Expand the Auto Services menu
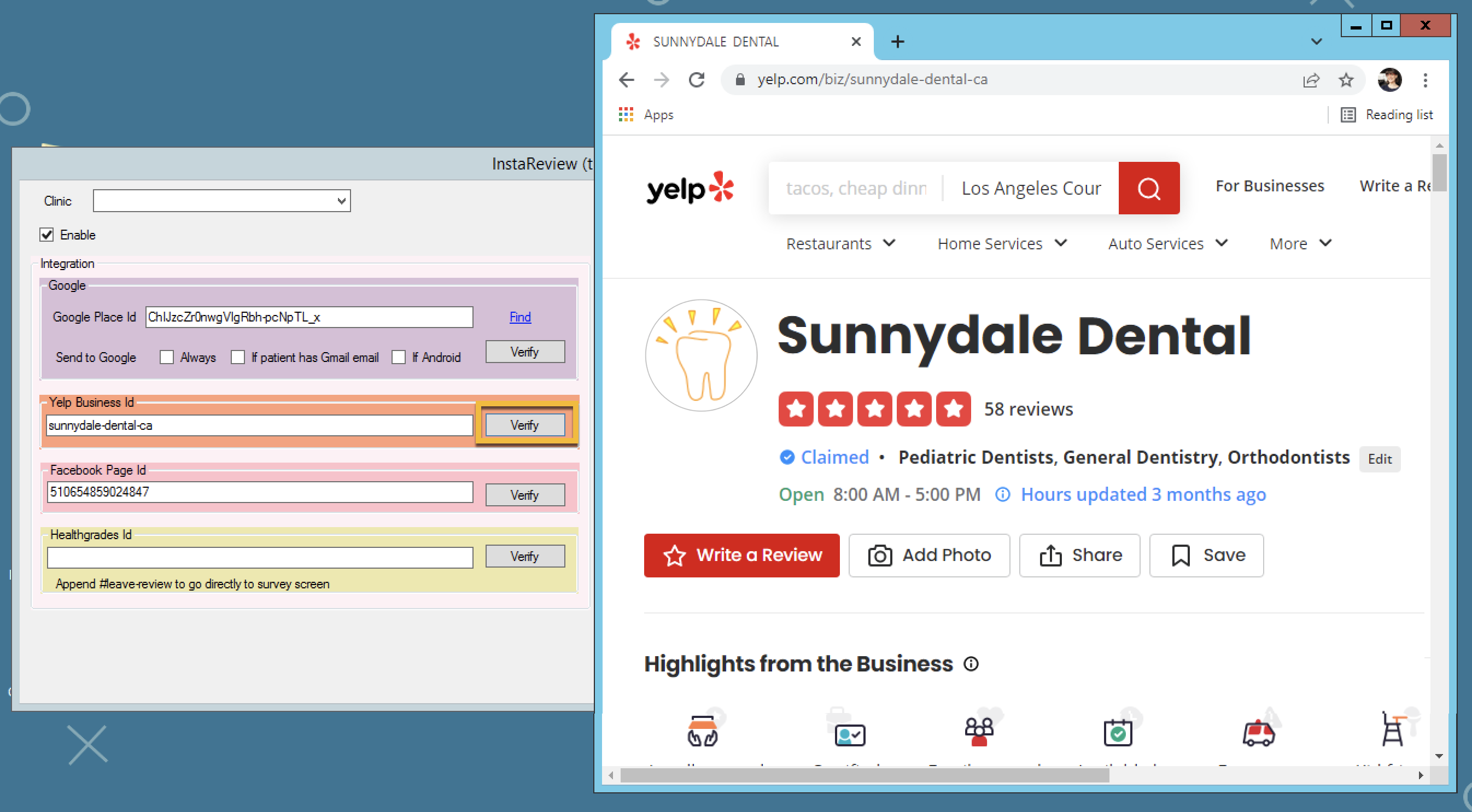Image resolution: width=1472 pixels, height=812 pixels. click(x=1168, y=243)
